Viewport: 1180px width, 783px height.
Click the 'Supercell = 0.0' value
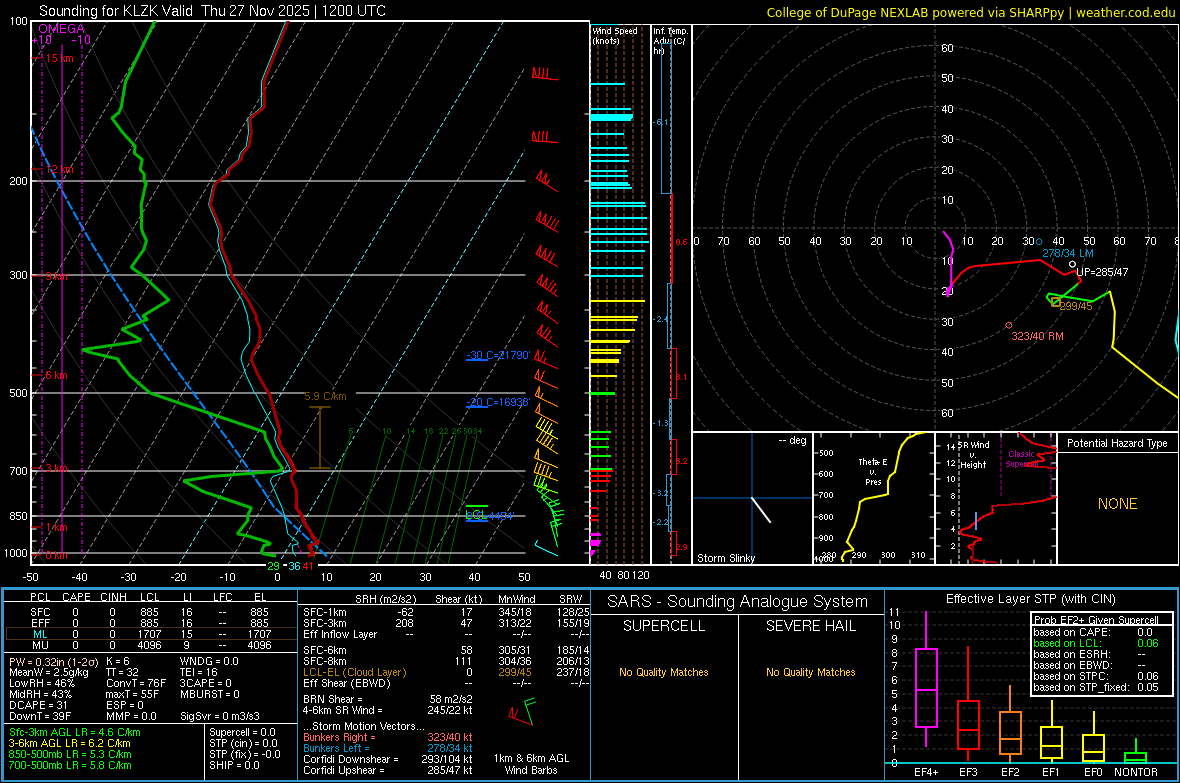(242, 732)
